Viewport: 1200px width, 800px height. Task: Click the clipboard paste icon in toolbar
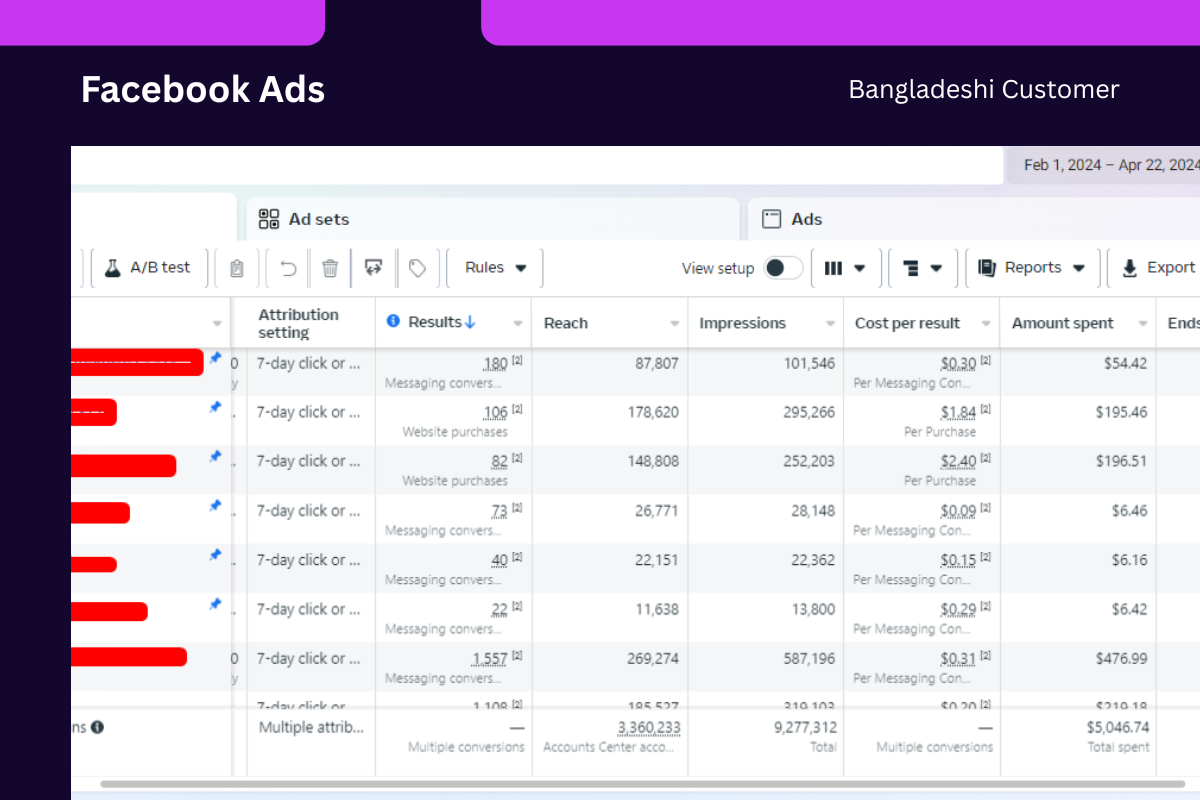237,268
